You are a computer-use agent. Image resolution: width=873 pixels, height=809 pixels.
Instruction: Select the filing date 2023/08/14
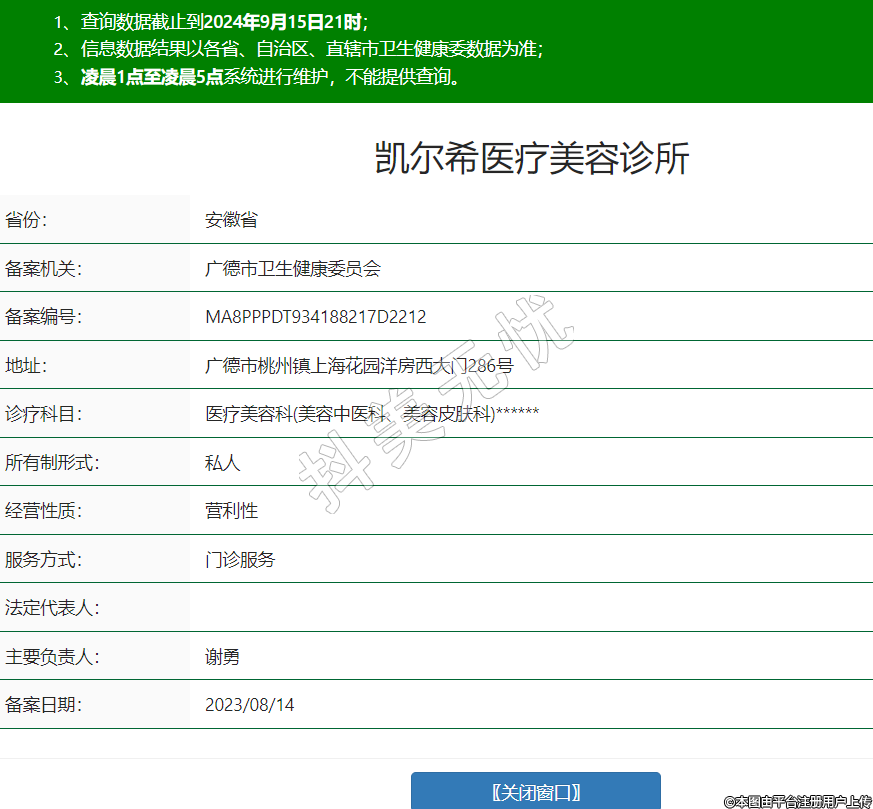pyautogui.click(x=250, y=705)
